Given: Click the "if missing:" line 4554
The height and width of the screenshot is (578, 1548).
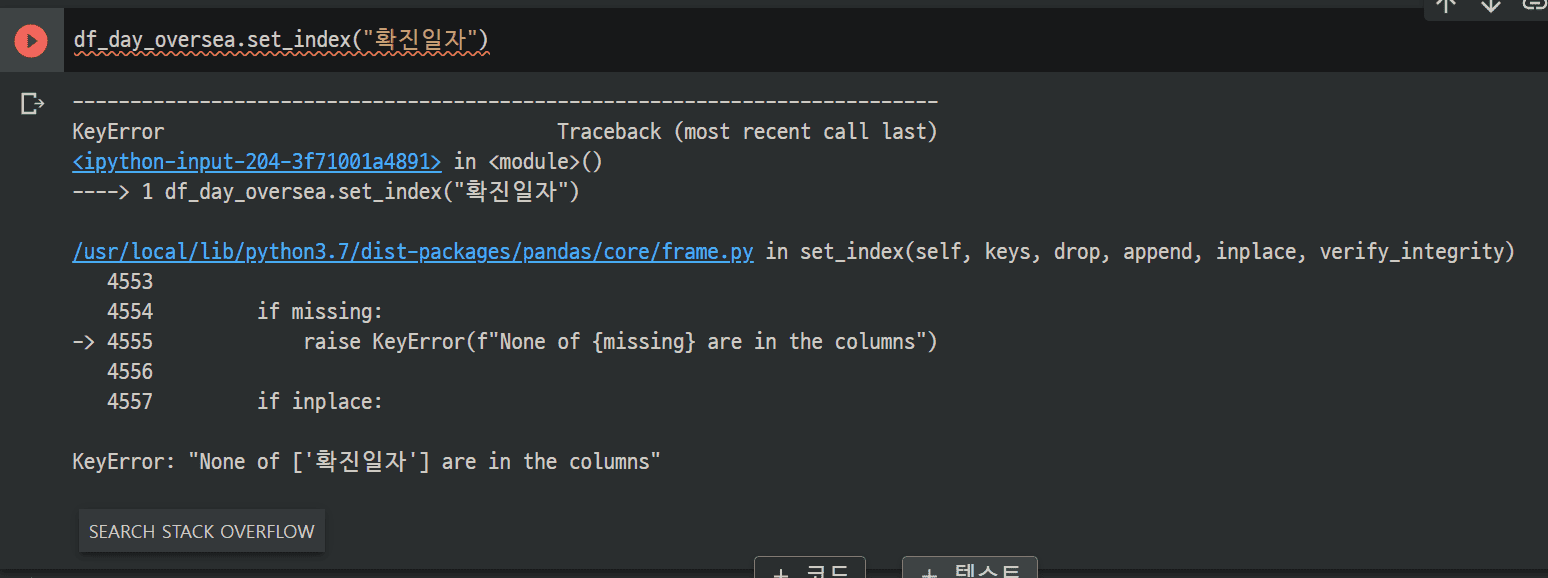Looking at the screenshot, I should 320,311.
